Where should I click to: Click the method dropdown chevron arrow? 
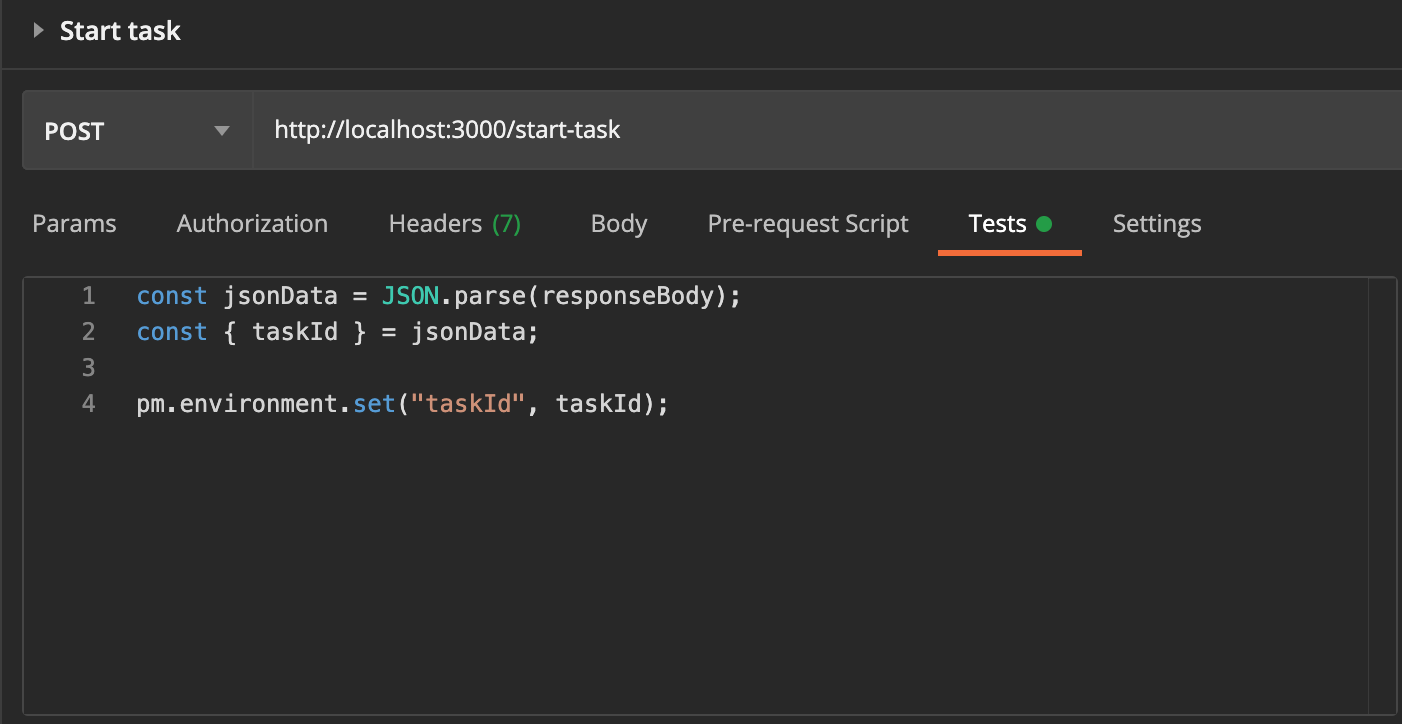click(x=222, y=130)
